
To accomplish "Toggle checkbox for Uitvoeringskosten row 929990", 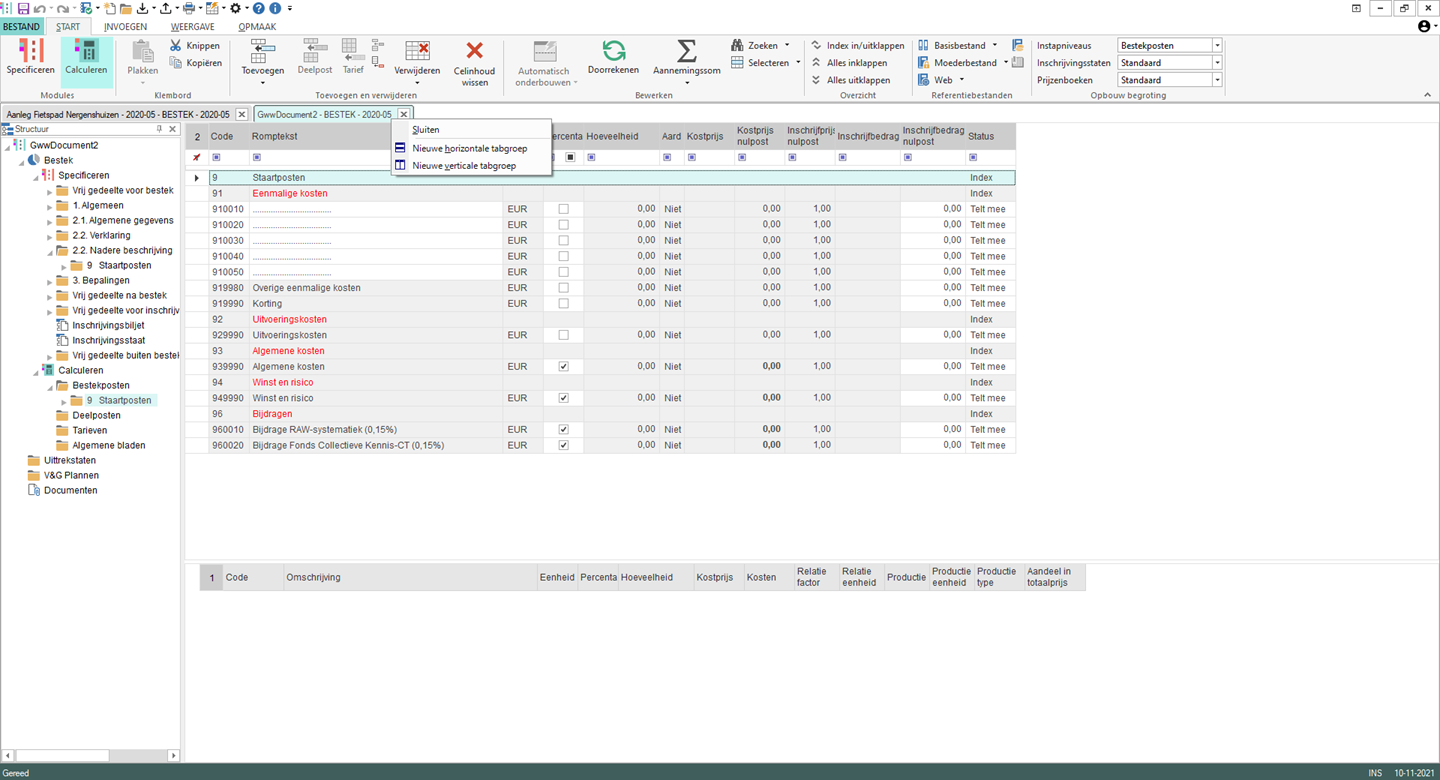I will click(563, 335).
